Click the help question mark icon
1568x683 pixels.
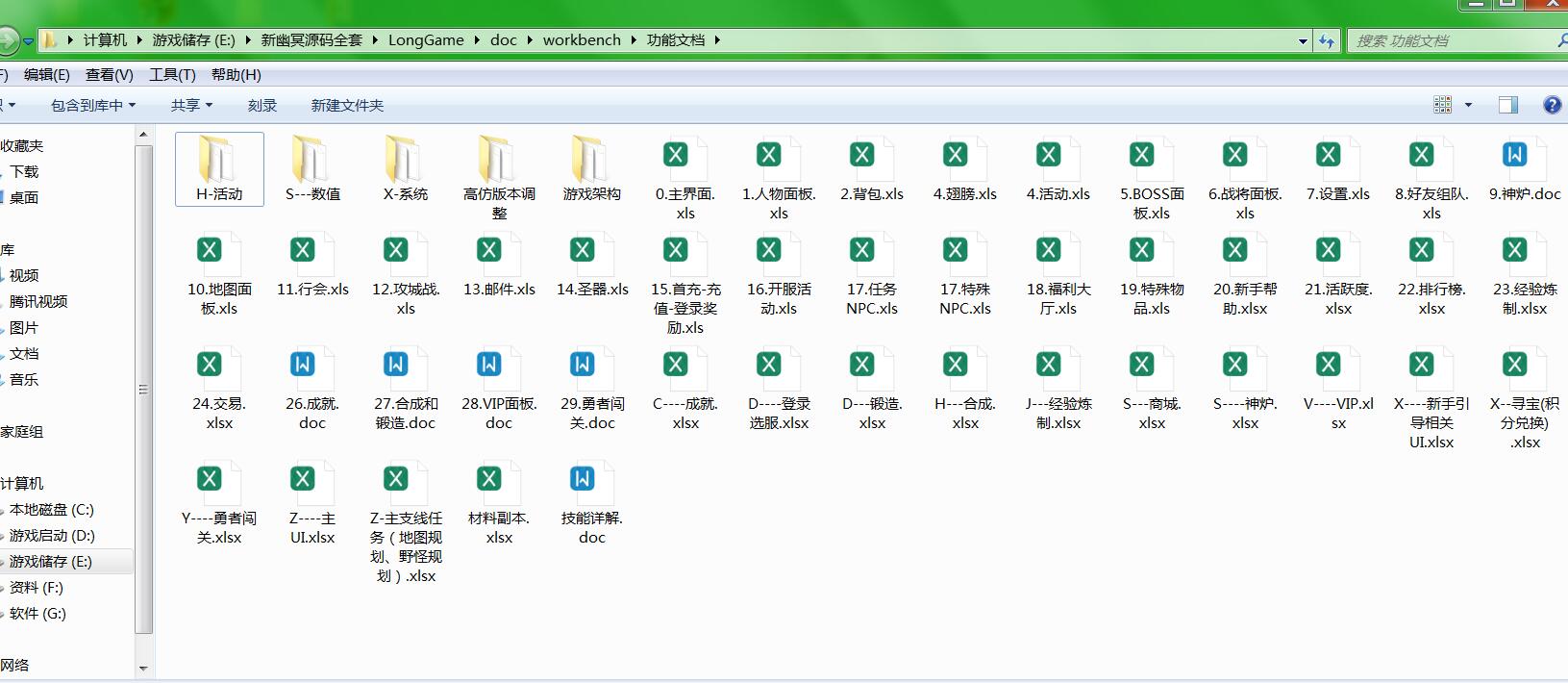point(1552,105)
